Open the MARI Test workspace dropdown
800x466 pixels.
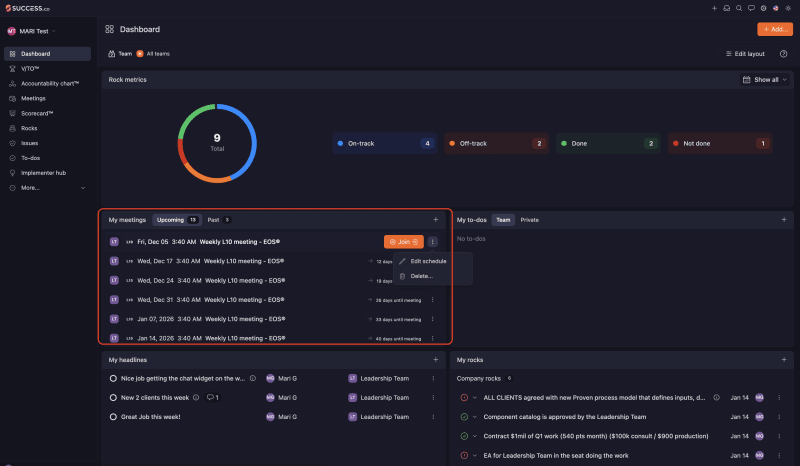click(32, 31)
